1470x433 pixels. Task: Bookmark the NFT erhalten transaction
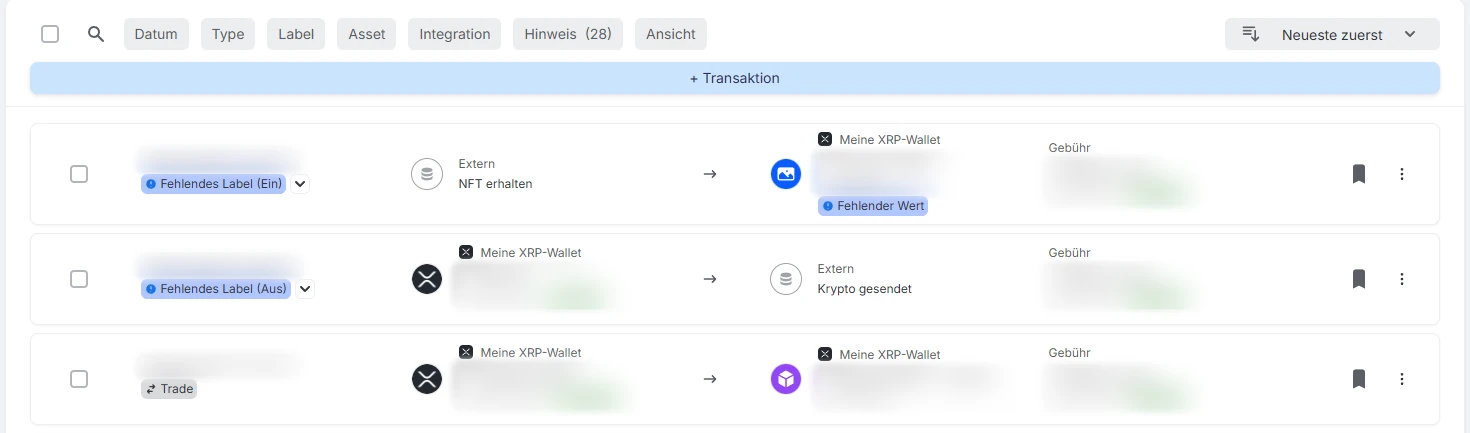(1359, 174)
